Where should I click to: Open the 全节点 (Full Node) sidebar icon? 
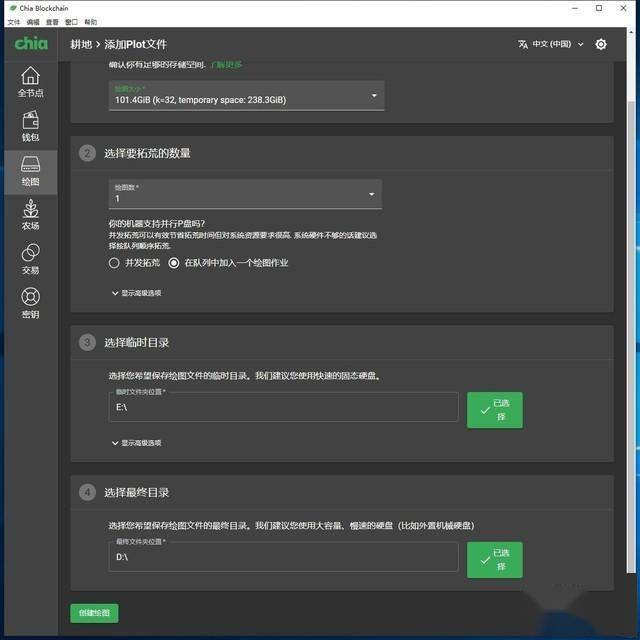click(31, 82)
